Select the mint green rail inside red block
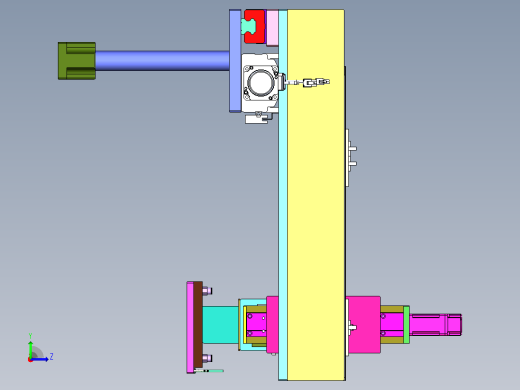520x390 pixels. coord(248,26)
